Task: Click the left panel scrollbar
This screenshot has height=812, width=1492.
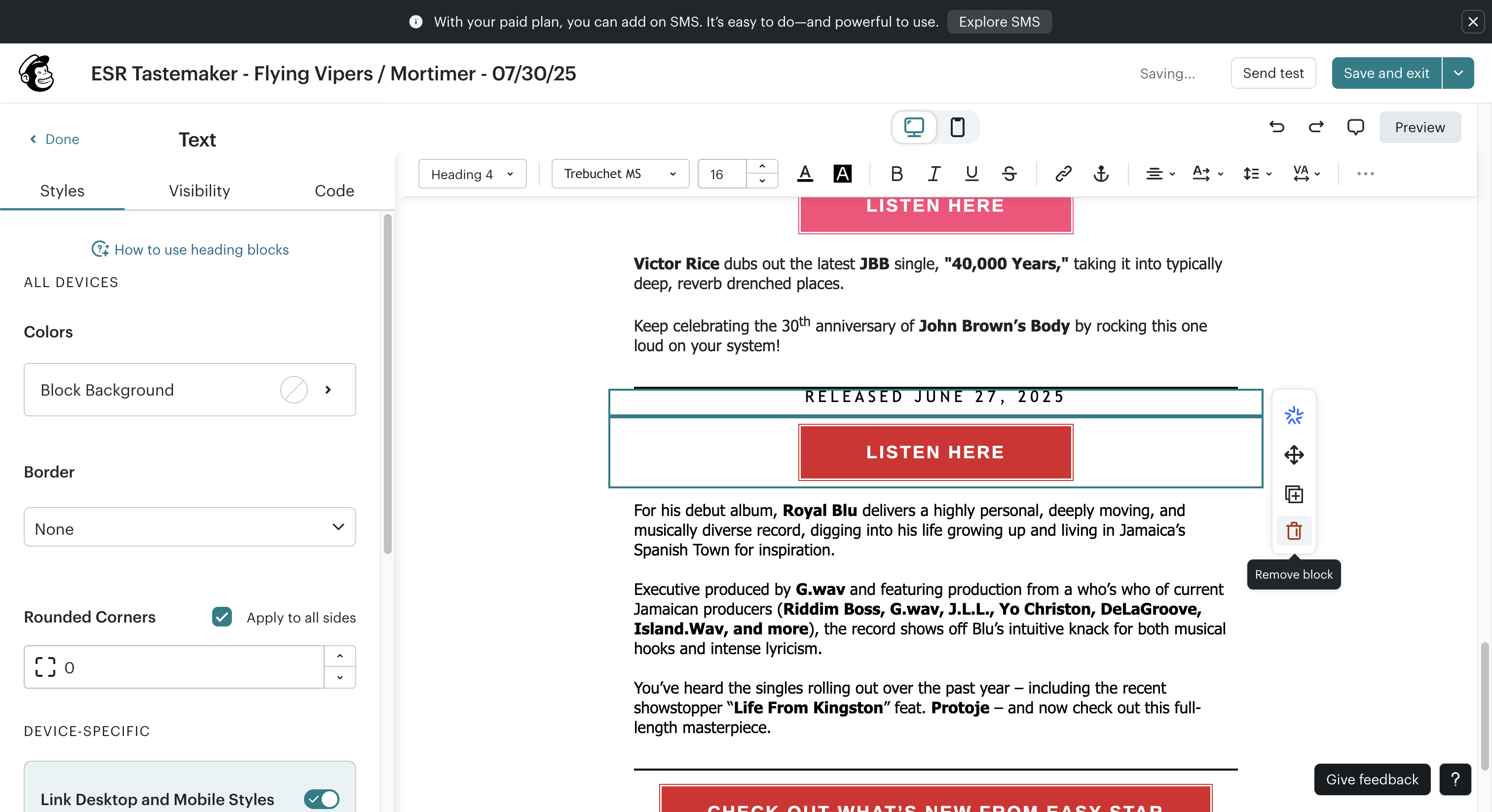Action: coord(387,383)
